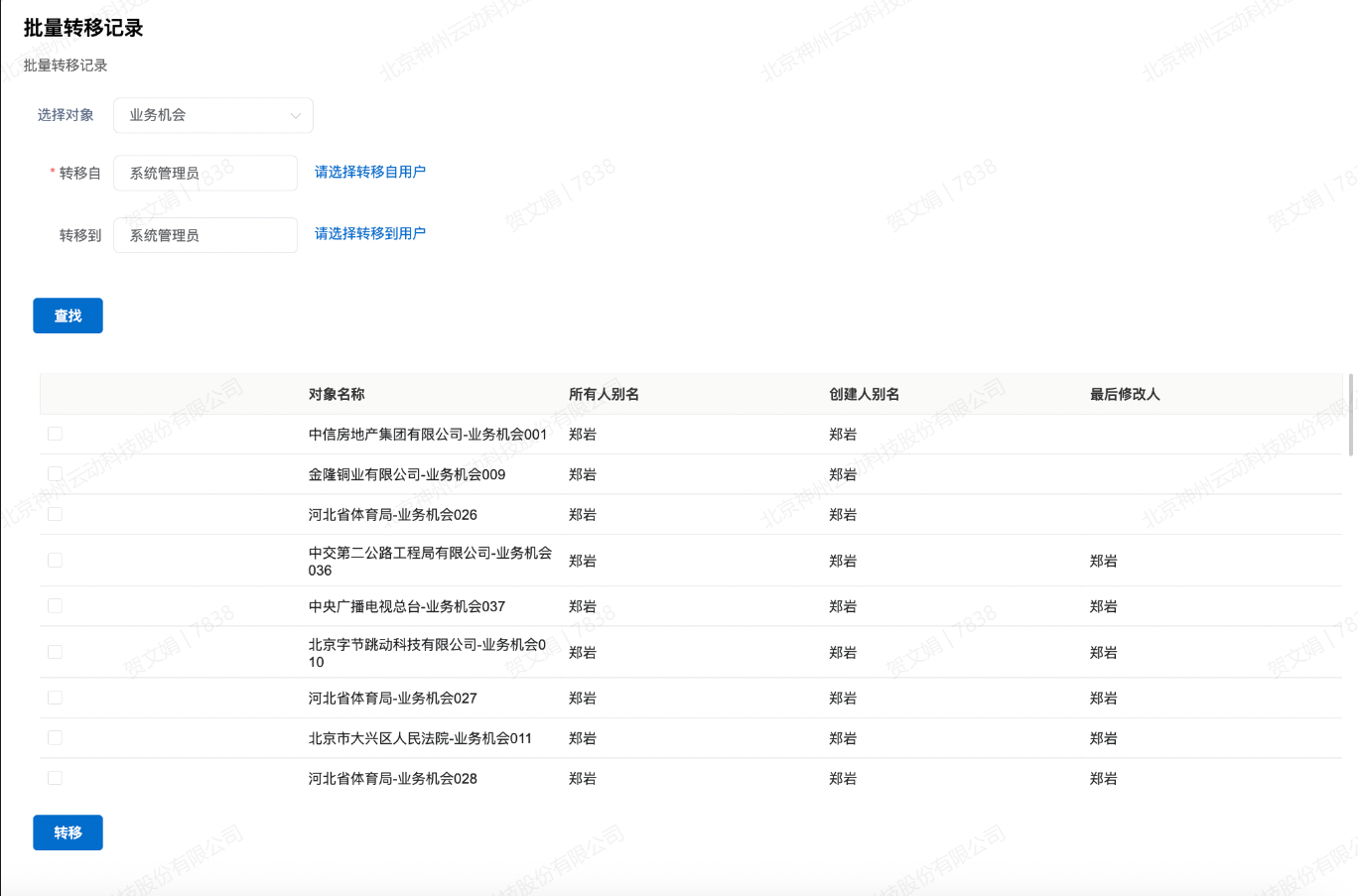Check the 中交第二公路工程局有限公司-业务机会036 row checkbox

coord(55,561)
